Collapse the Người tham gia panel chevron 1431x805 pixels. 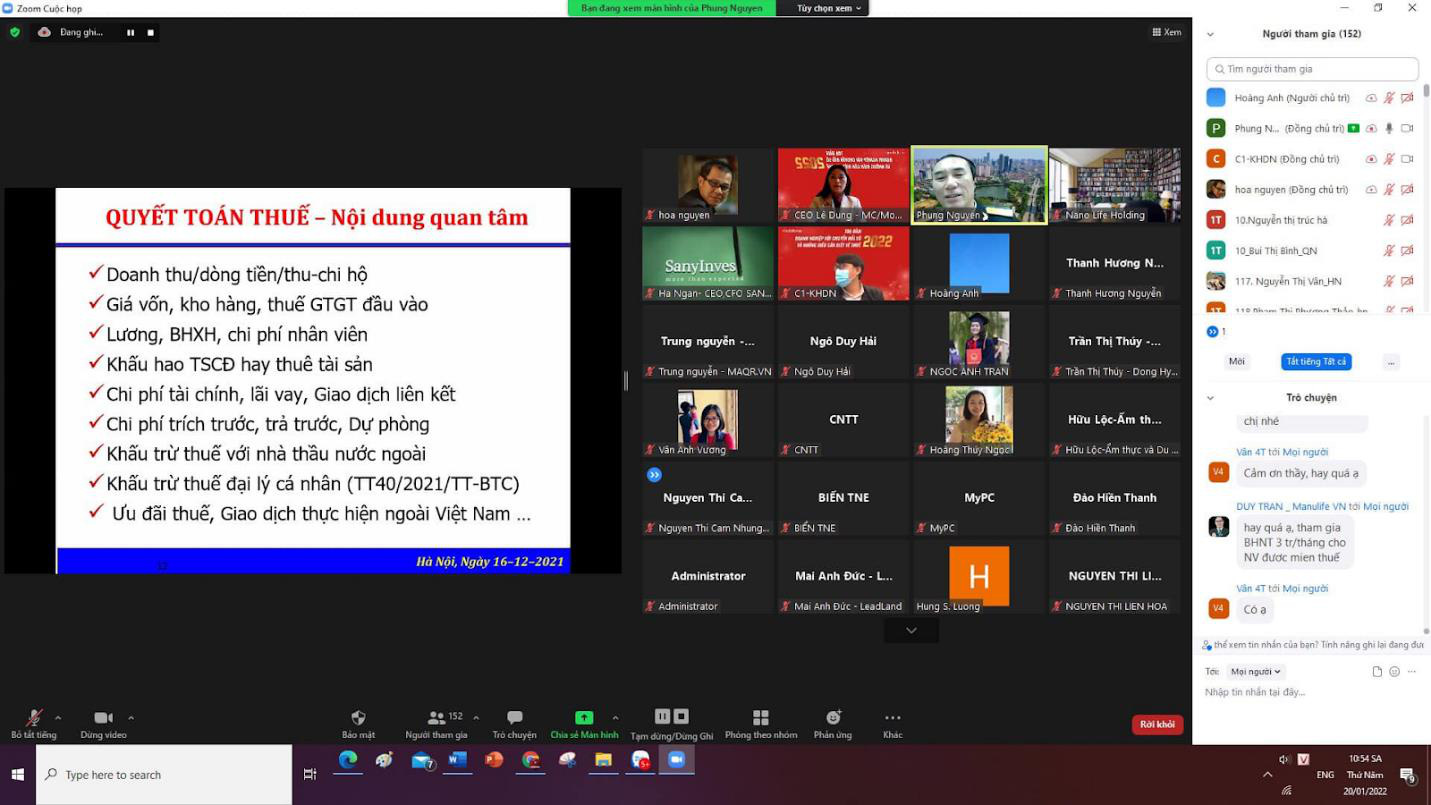[x=1210, y=34]
